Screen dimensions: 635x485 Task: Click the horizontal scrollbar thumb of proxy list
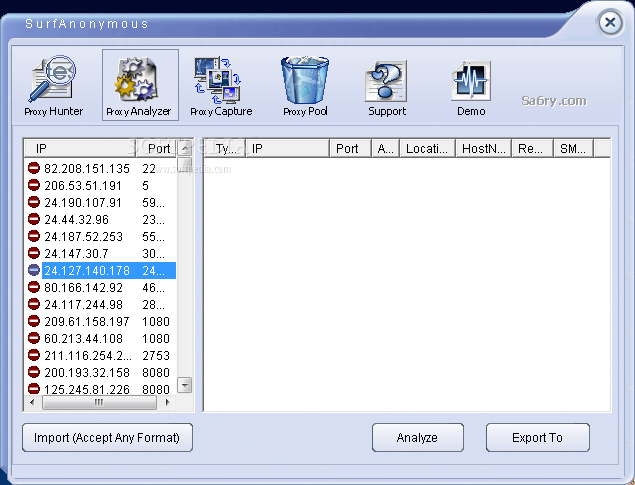pyautogui.click(x=99, y=402)
